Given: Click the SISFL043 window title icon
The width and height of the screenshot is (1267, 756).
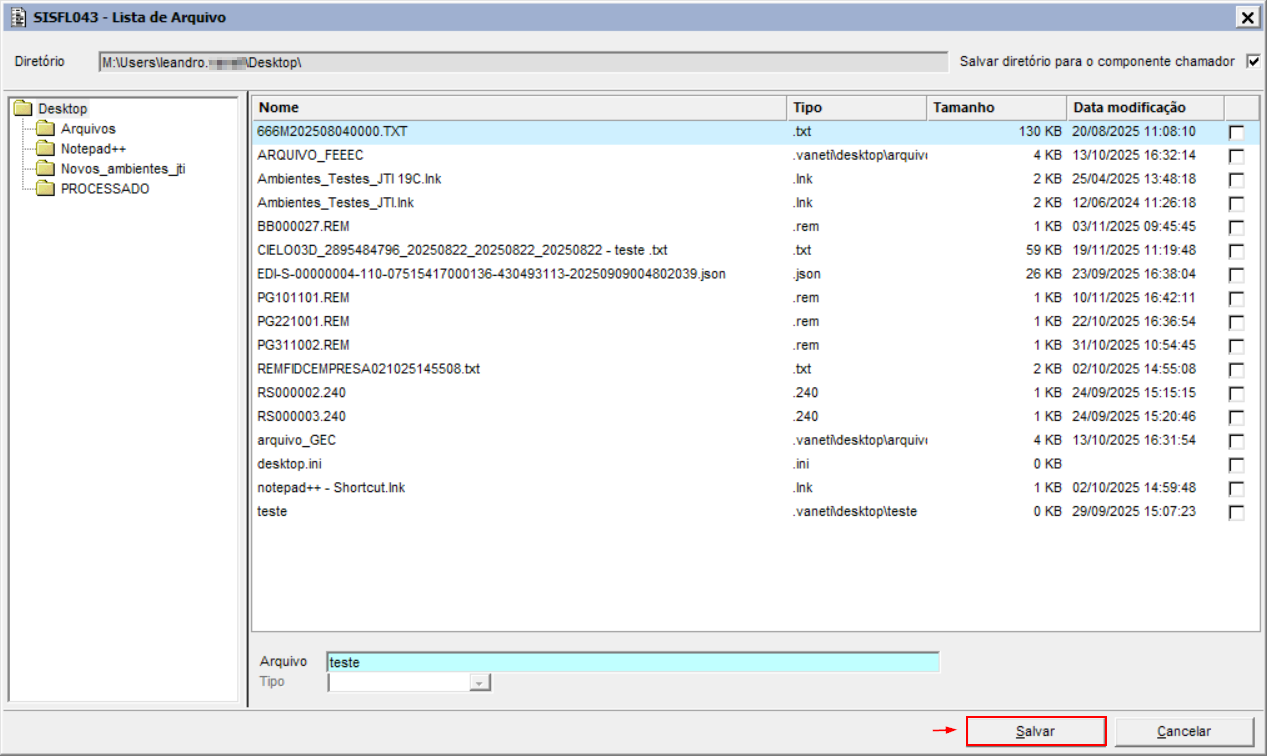Looking at the screenshot, I should (x=18, y=17).
